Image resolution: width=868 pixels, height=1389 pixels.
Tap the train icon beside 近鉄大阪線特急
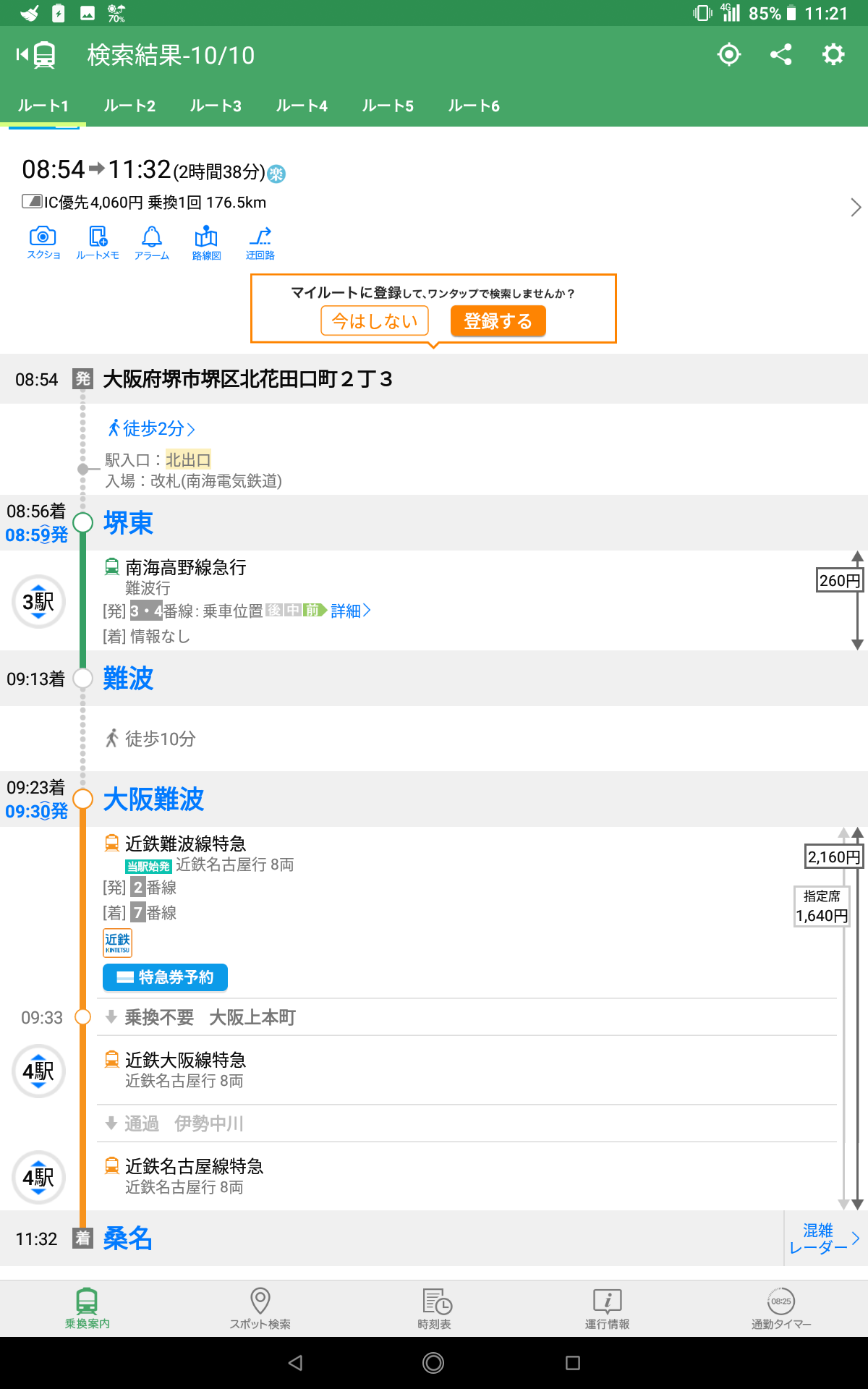tap(112, 1060)
